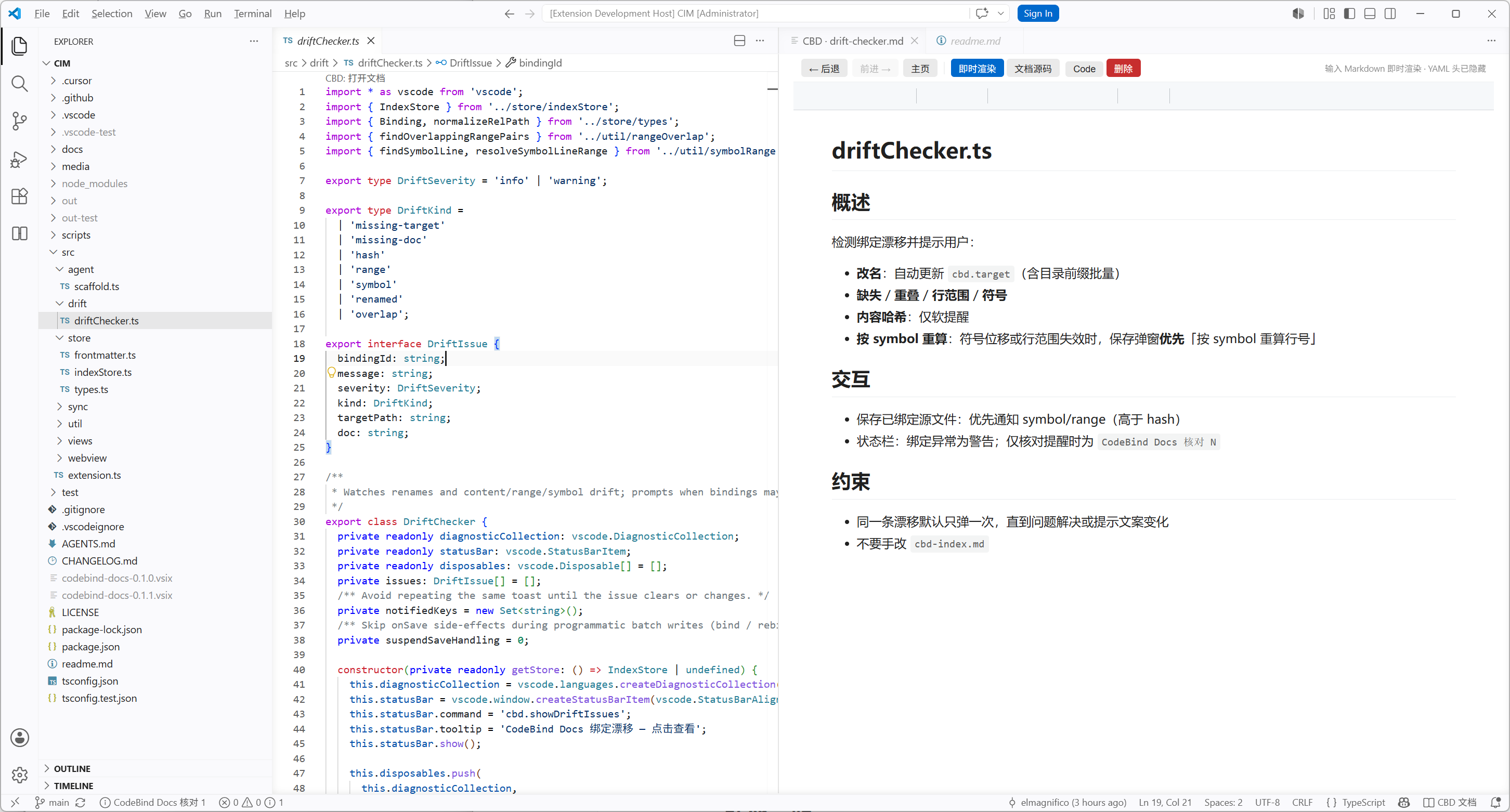Image resolution: width=1510 pixels, height=812 pixels.
Task: Click the split editor icon
Action: 739,41
